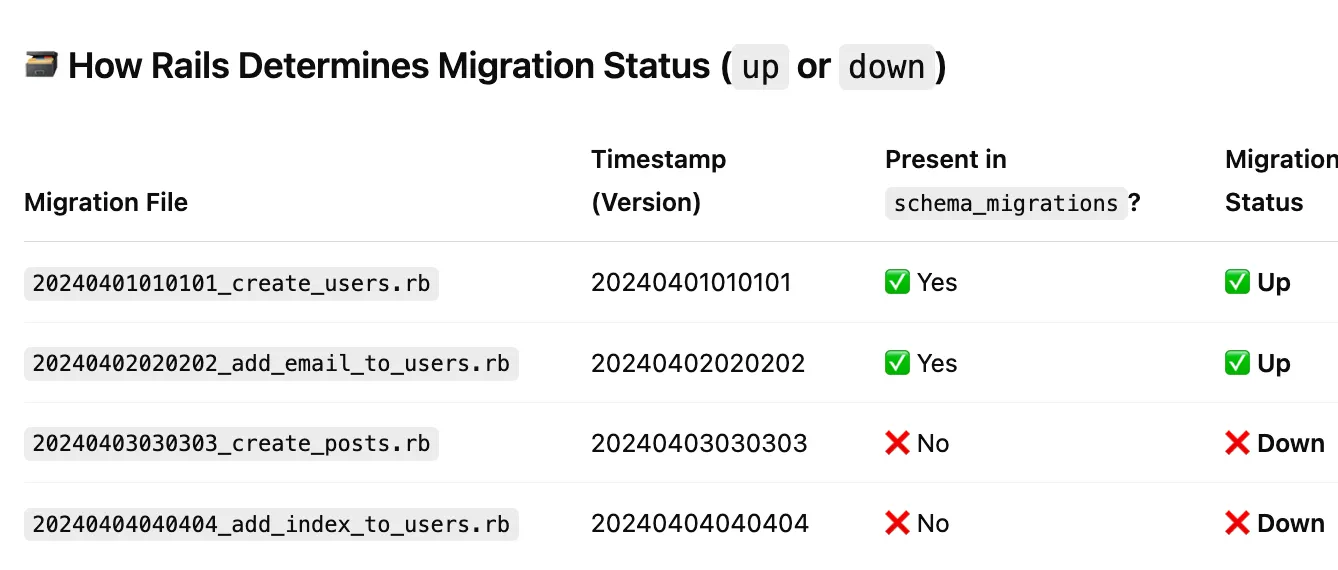Click the red cross beside Down for add_index_to_users
Image resolution: width=1338 pixels, height=570 pixels.
coord(1237,523)
